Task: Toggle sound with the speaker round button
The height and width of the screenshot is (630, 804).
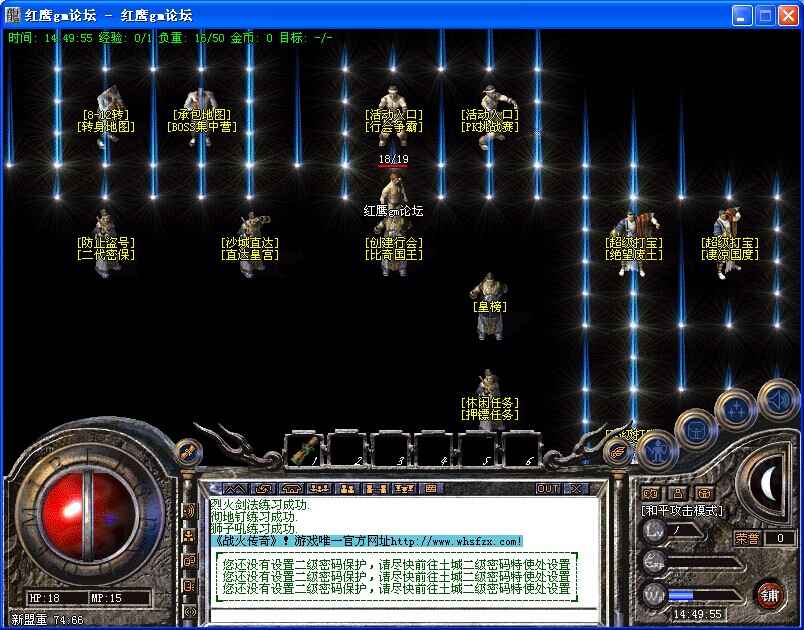Action: coord(777,398)
